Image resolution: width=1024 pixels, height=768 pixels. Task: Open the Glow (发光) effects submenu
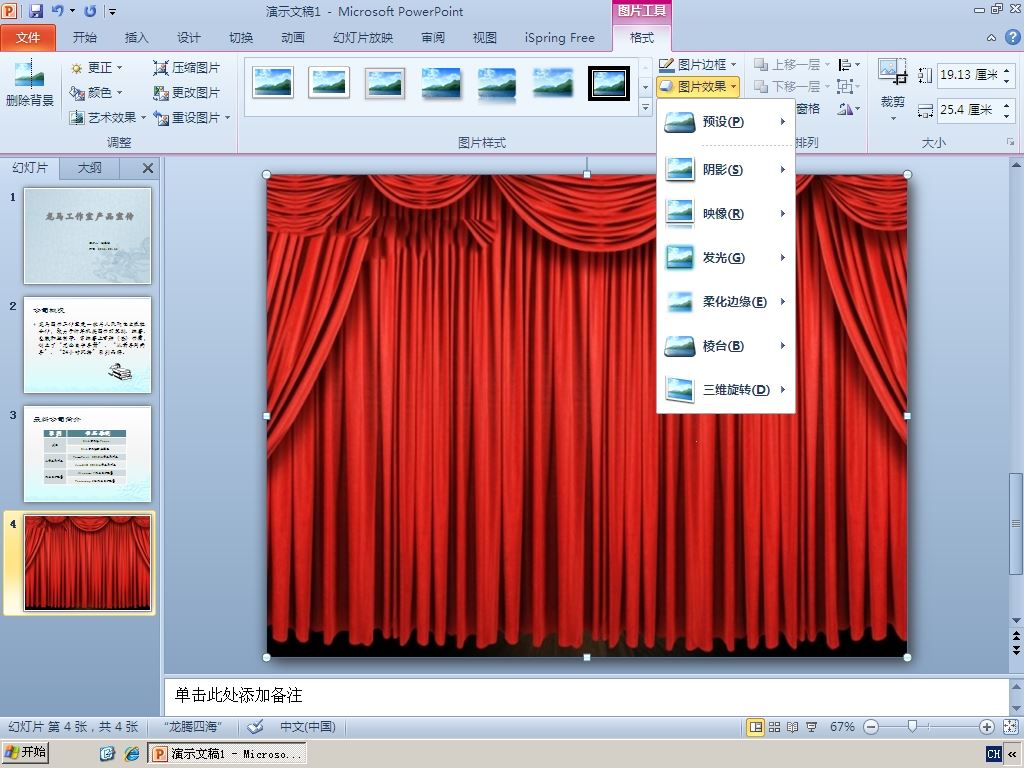click(726, 258)
